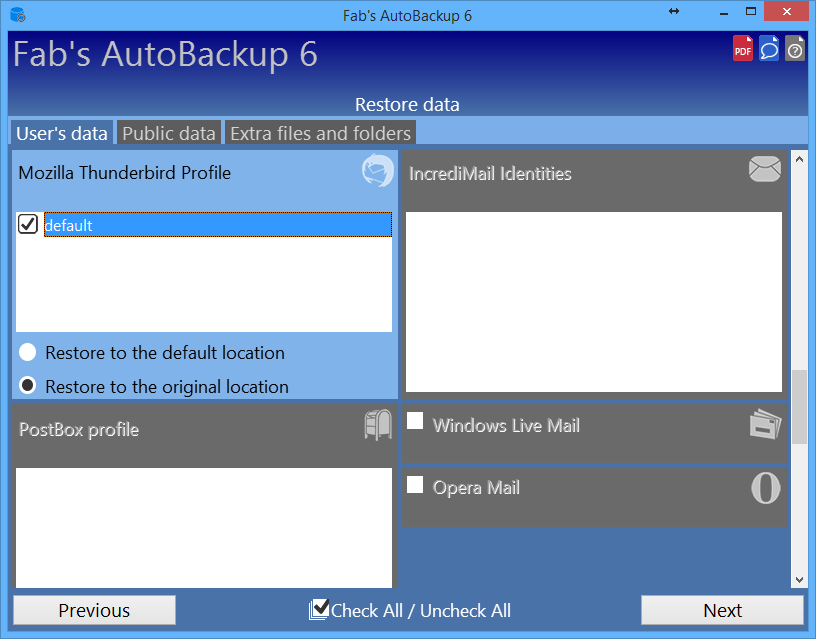This screenshot has height=639, width=816.
Task: Uncheck the default Thunderbird profile checkbox
Action: point(28,224)
